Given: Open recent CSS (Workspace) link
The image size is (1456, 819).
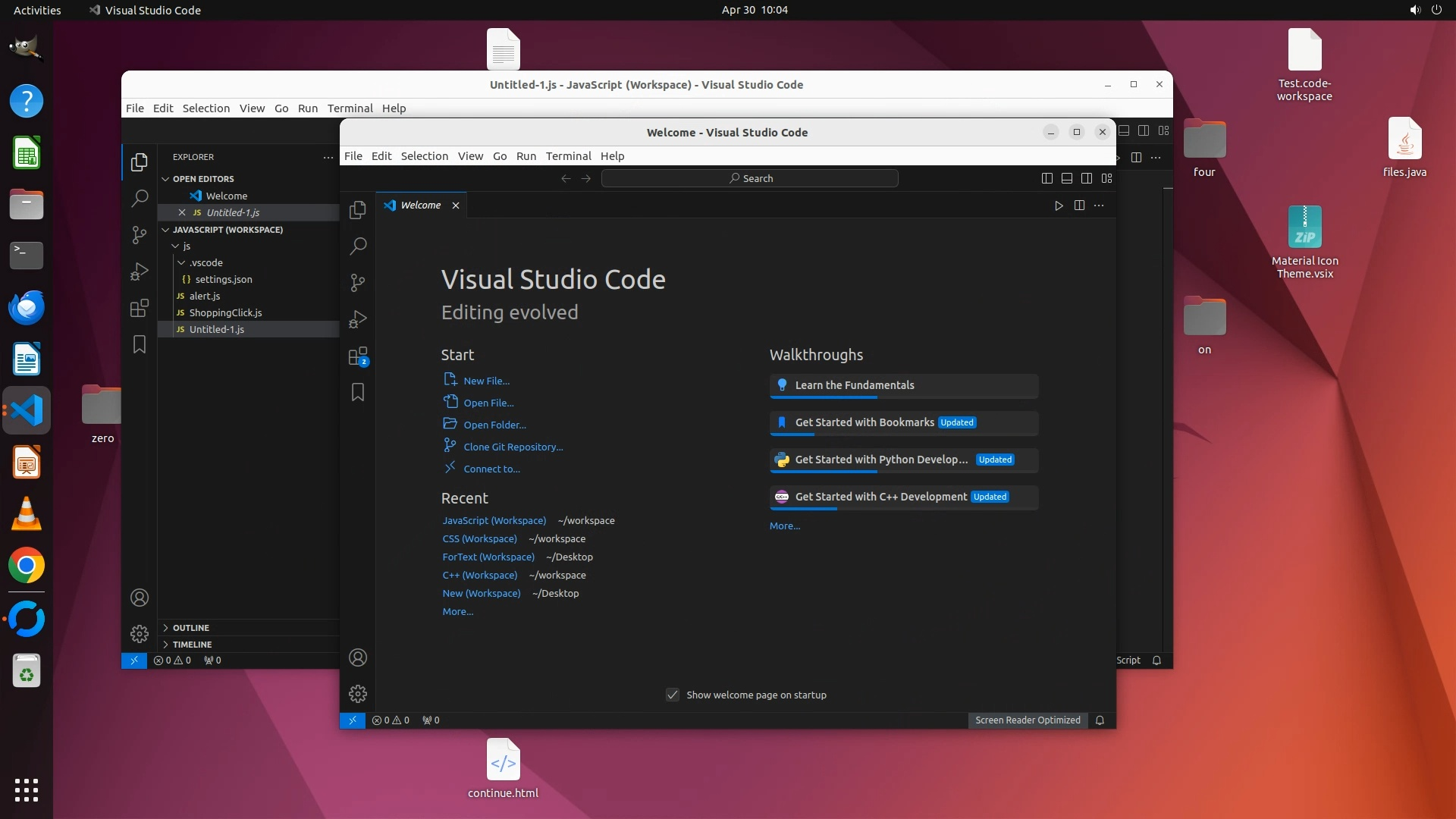Looking at the screenshot, I should pyautogui.click(x=479, y=538).
